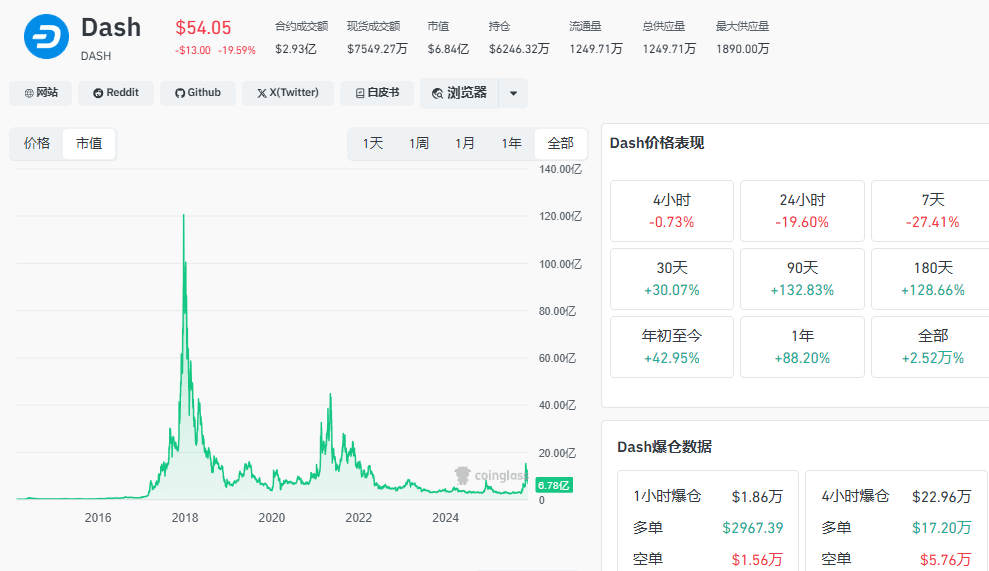Screen dimensions: 989x571
Task: Select the 1天 time range
Action: (373, 143)
